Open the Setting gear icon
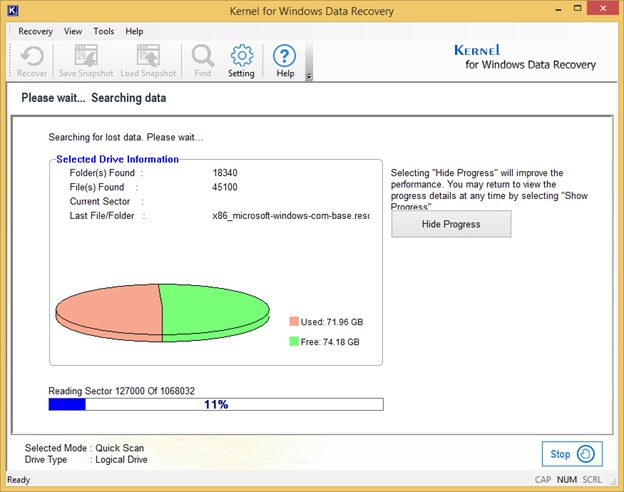The height and width of the screenshot is (492, 624). click(x=241, y=61)
